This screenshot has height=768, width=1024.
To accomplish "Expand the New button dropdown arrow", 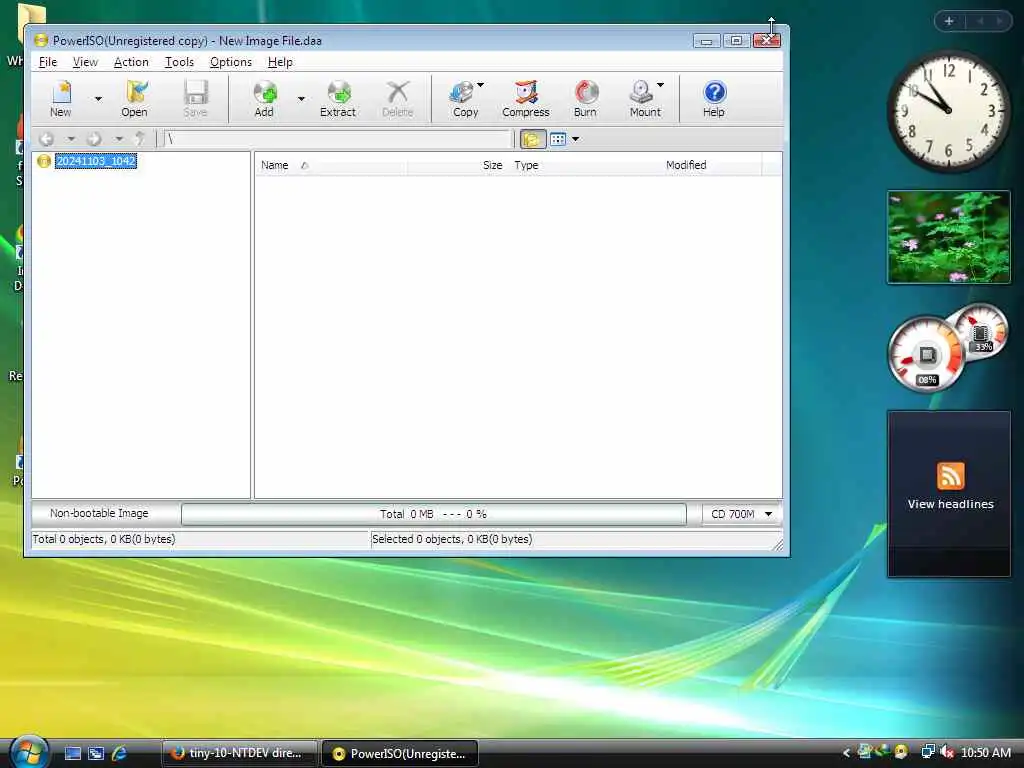I will pos(98,99).
